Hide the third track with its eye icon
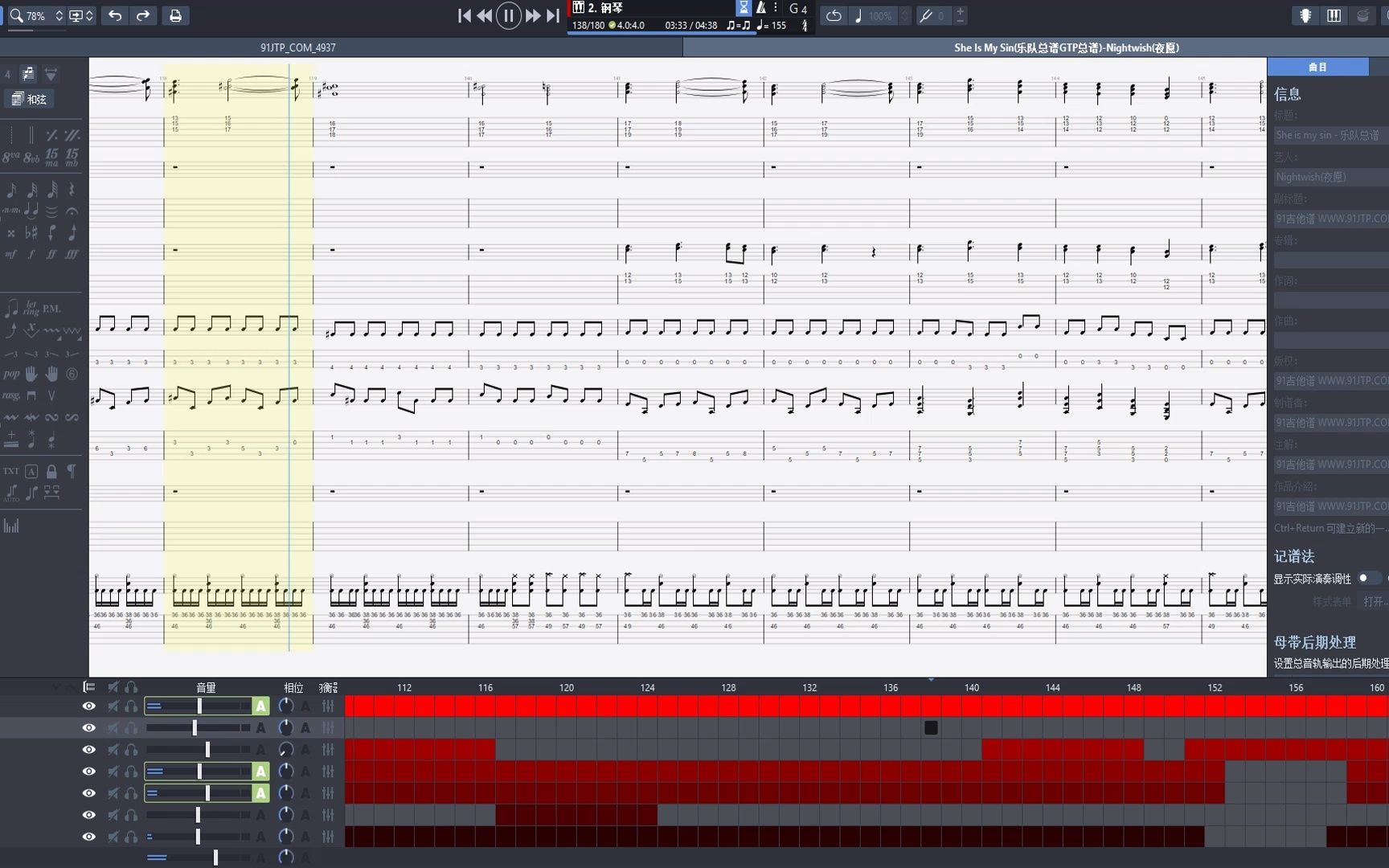The height and width of the screenshot is (868, 1389). [89, 749]
